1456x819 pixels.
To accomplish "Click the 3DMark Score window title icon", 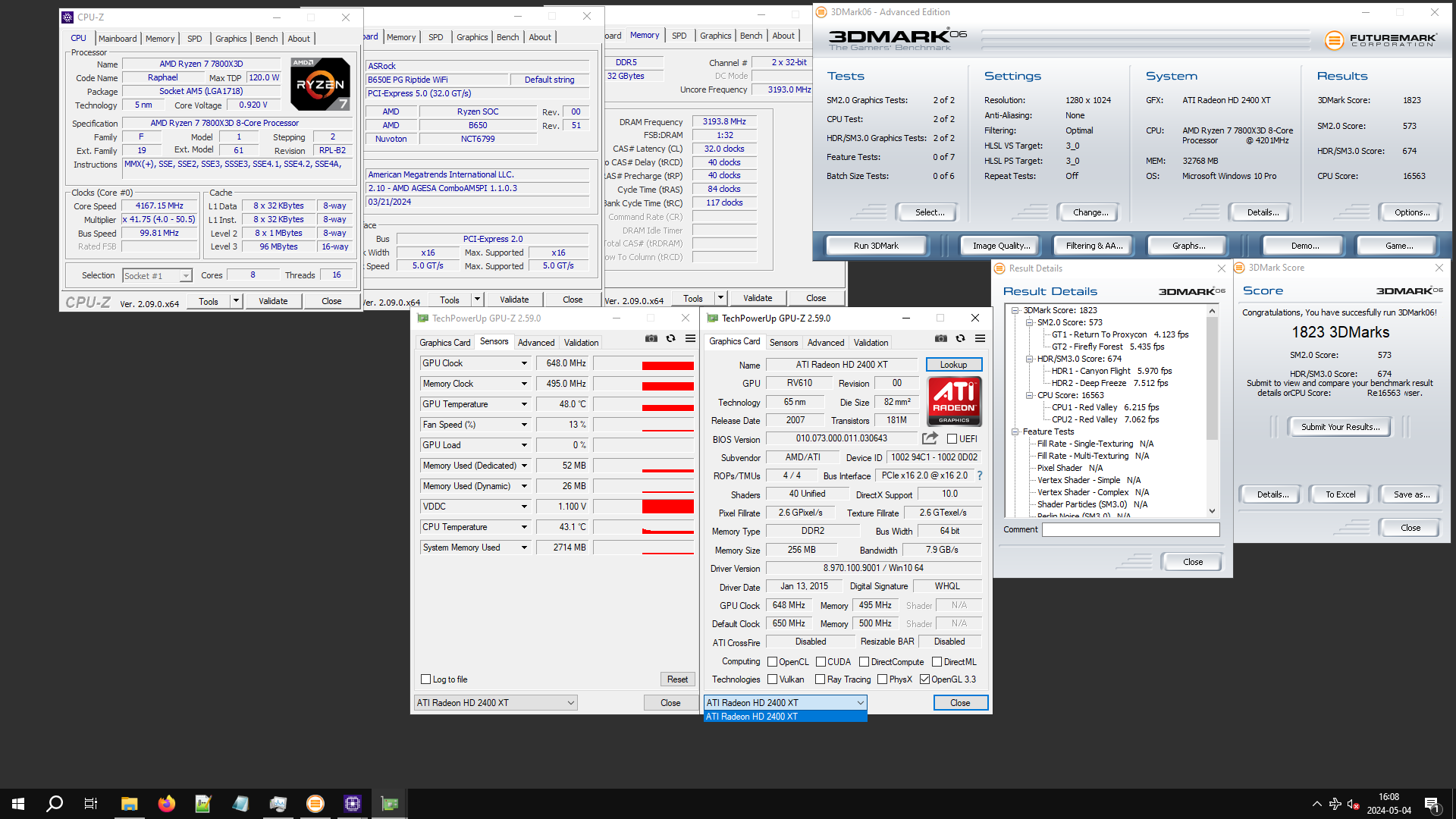I will click(x=1239, y=268).
